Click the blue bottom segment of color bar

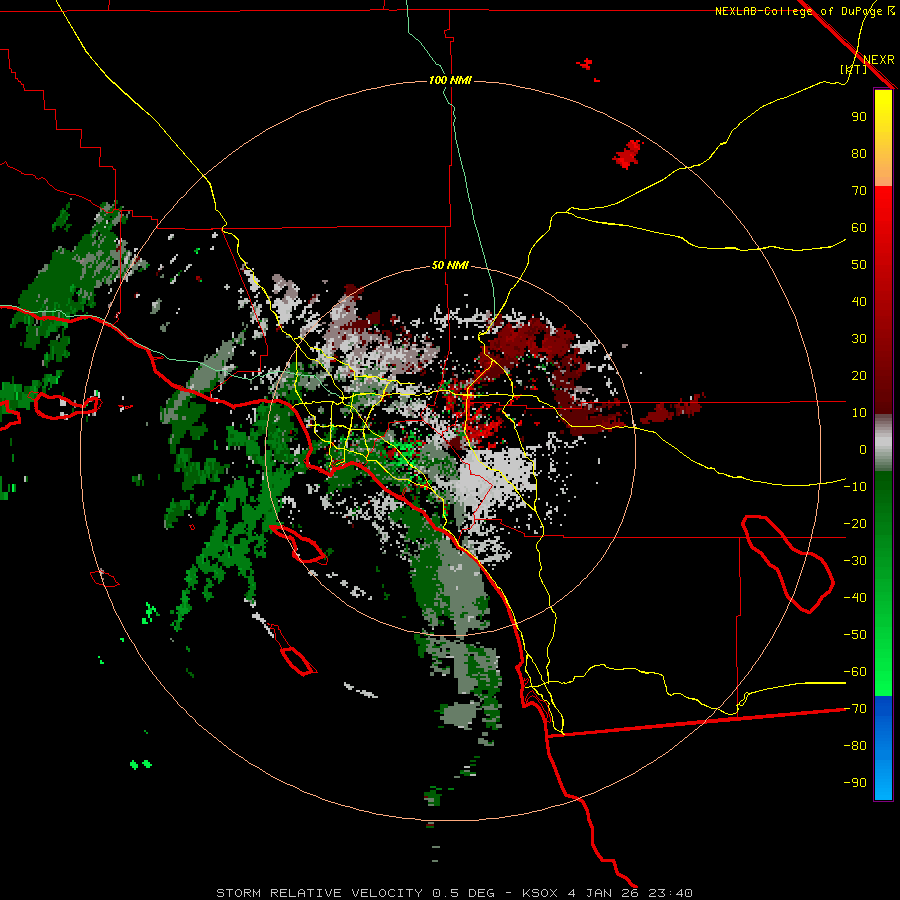click(883, 748)
